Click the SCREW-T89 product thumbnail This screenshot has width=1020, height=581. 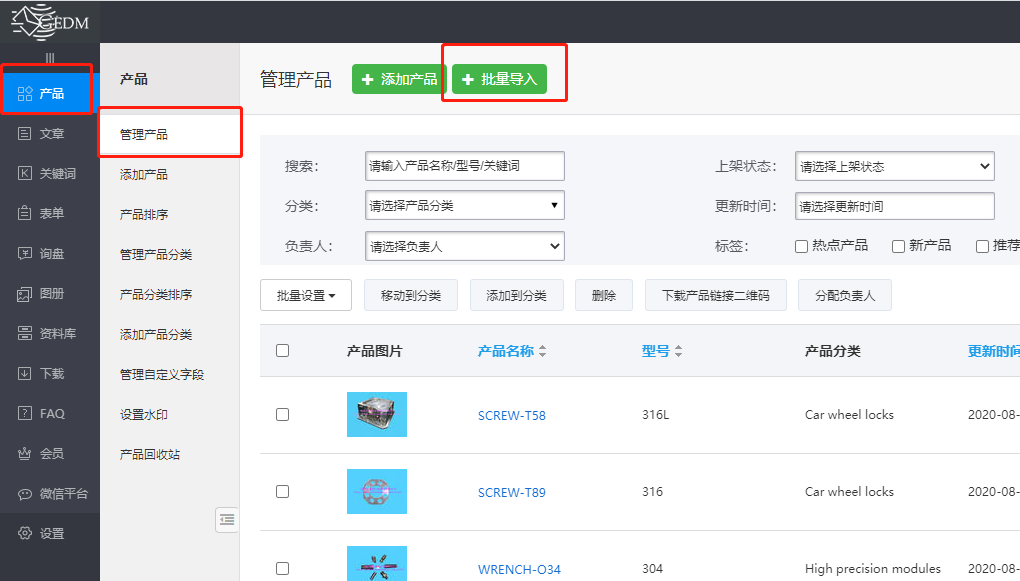[x=377, y=491]
